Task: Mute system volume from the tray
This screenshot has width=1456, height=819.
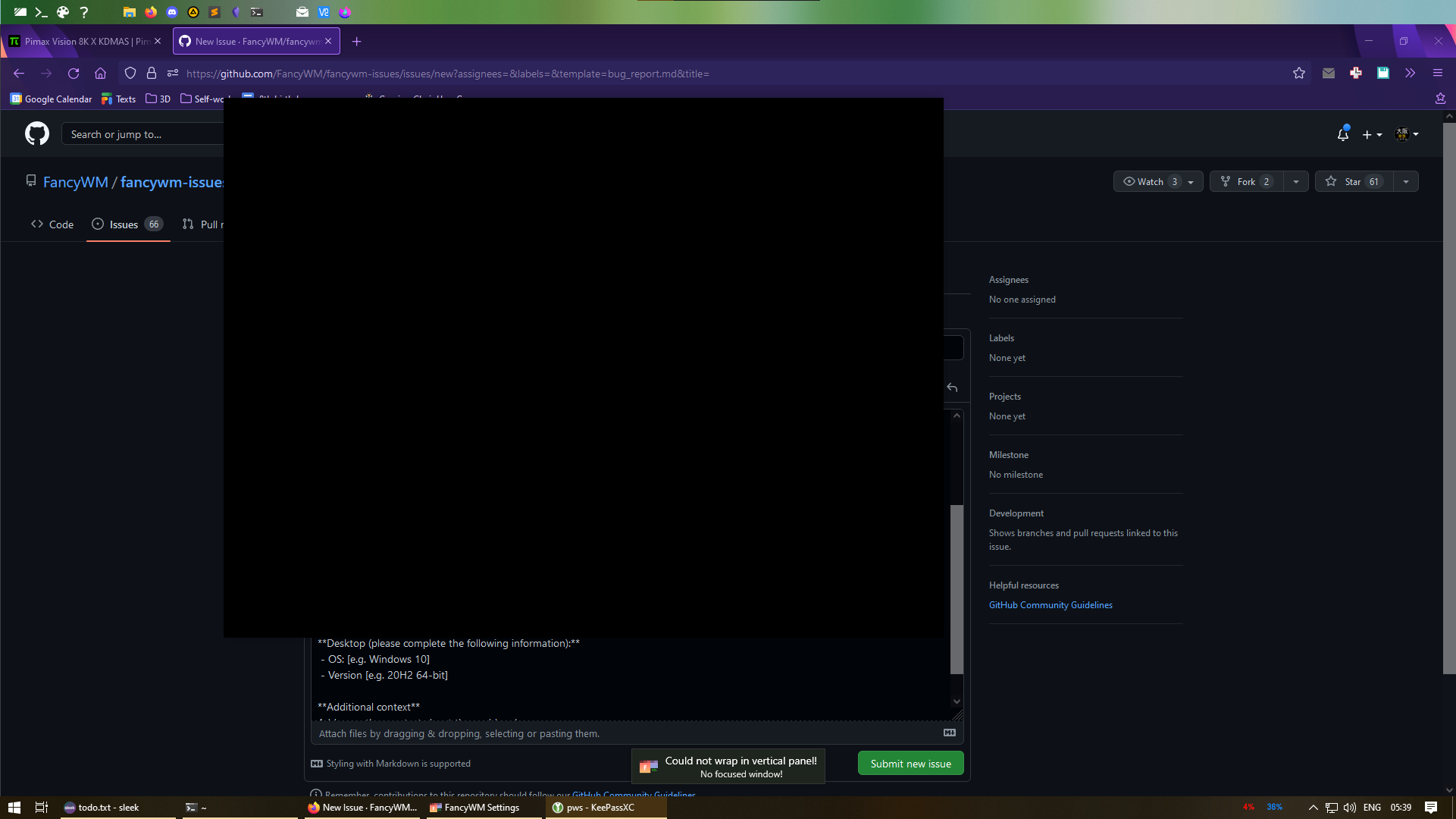Action: [1351, 807]
